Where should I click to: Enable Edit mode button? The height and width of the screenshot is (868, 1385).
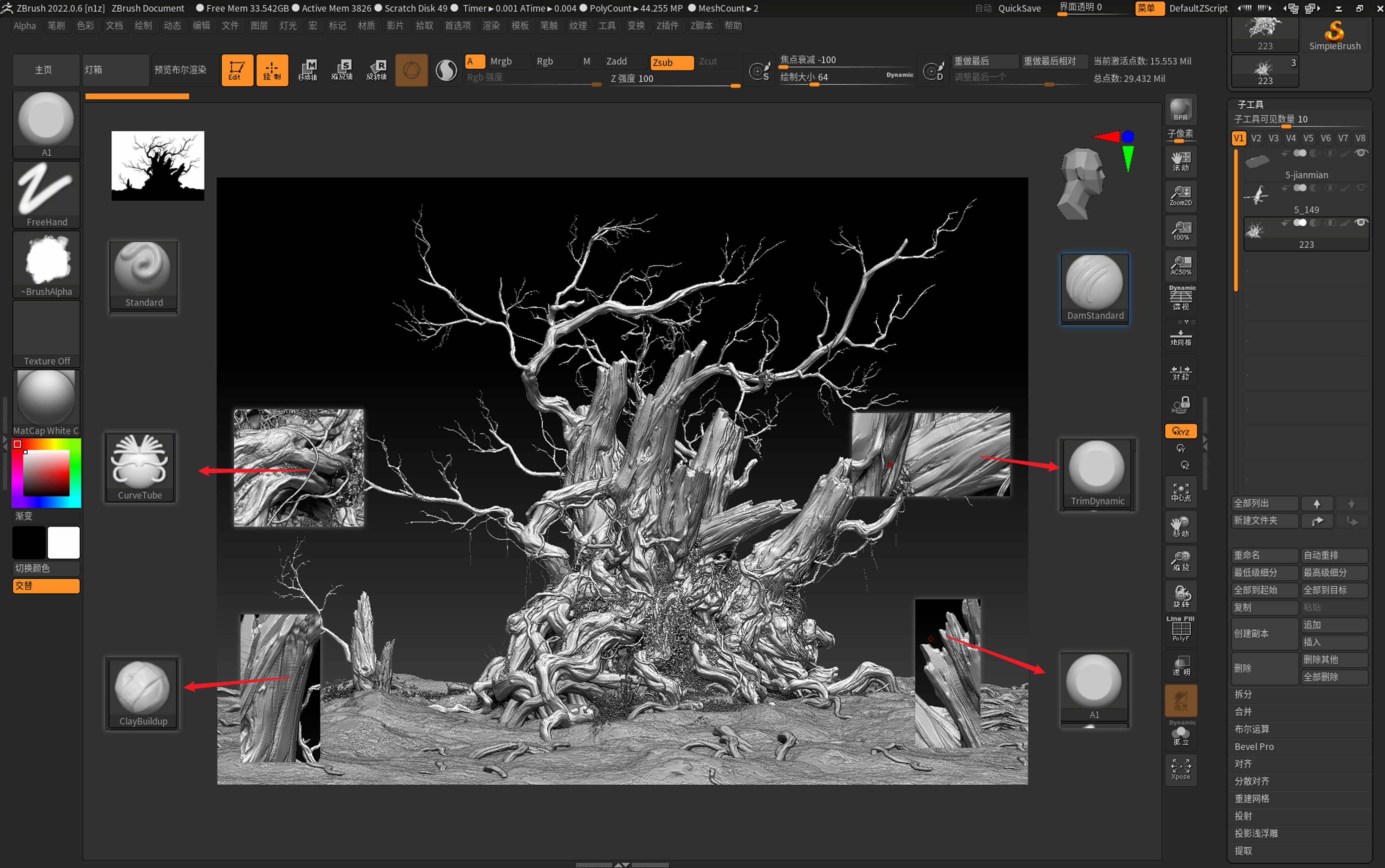[237, 69]
